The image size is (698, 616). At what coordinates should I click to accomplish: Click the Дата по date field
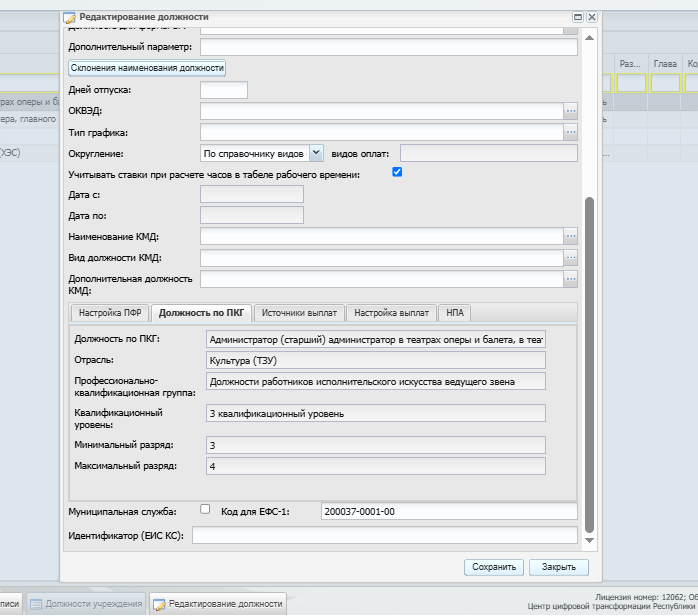point(252,215)
